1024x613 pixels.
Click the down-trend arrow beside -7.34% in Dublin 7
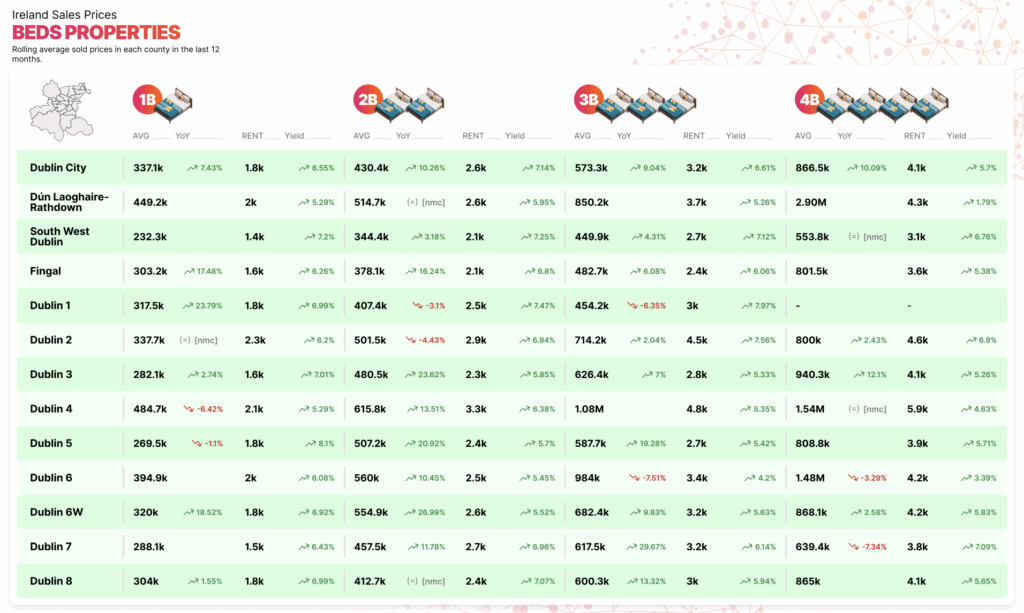click(853, 547)
